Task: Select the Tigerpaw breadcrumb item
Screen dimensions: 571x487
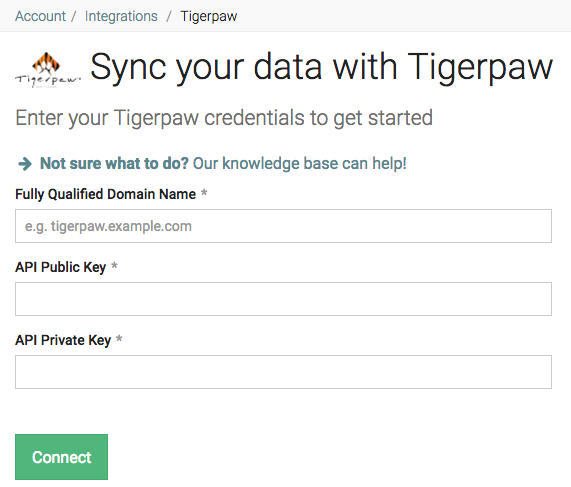Action: (209, 16)
